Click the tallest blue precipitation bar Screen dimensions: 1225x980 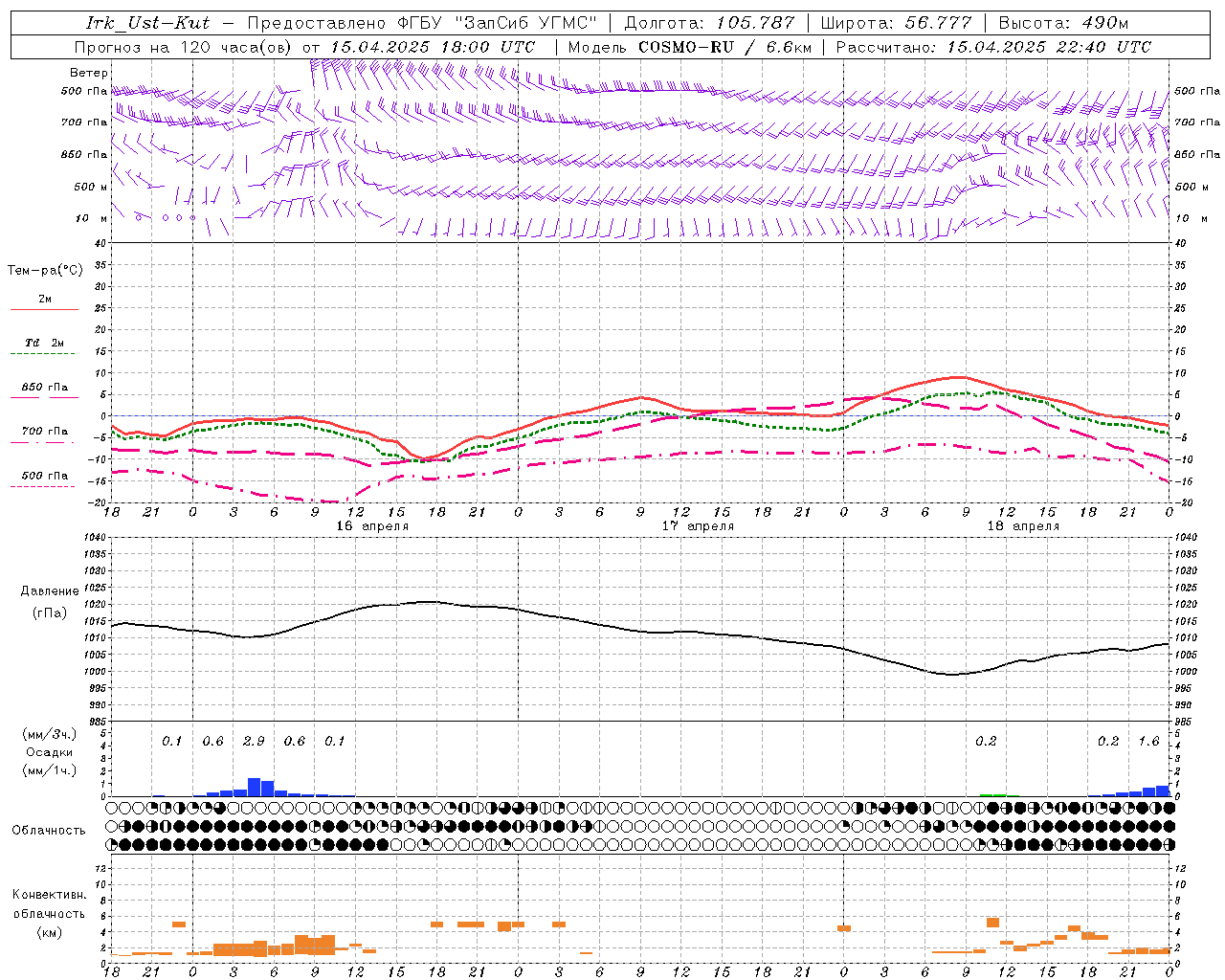(x=254, y=787)
